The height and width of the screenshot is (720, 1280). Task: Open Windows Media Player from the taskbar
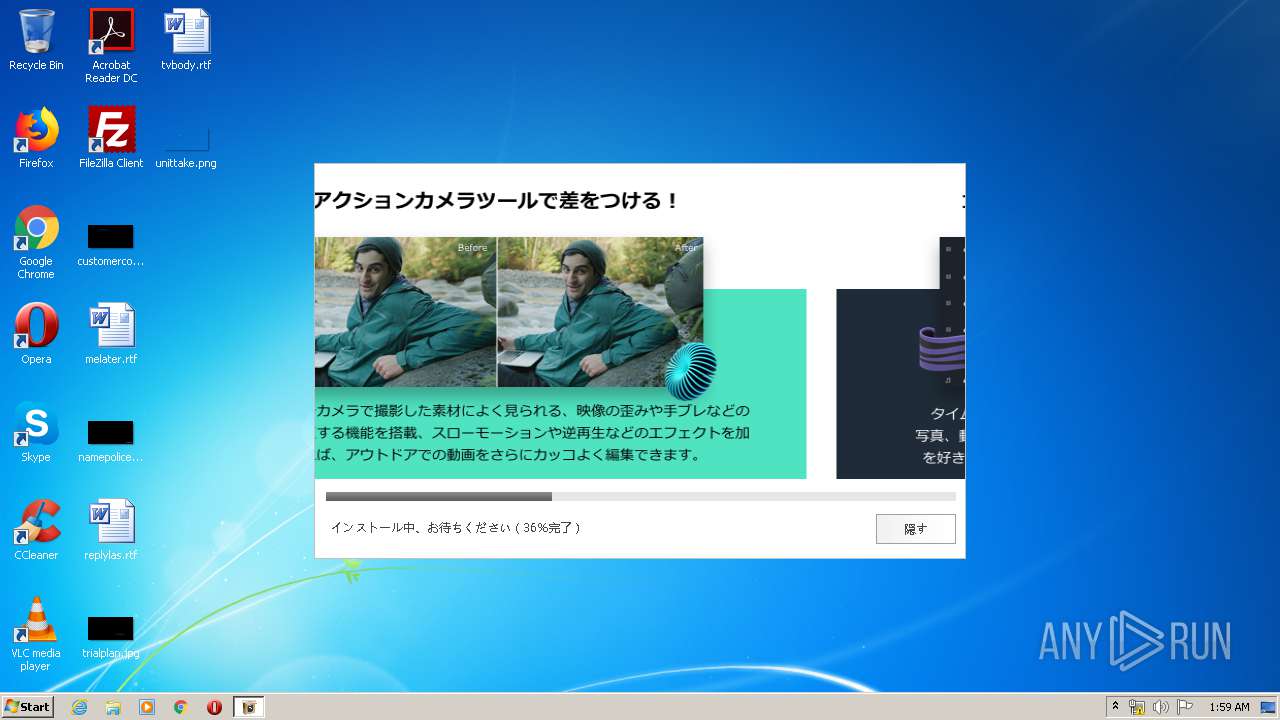click(x=147, y=707)
